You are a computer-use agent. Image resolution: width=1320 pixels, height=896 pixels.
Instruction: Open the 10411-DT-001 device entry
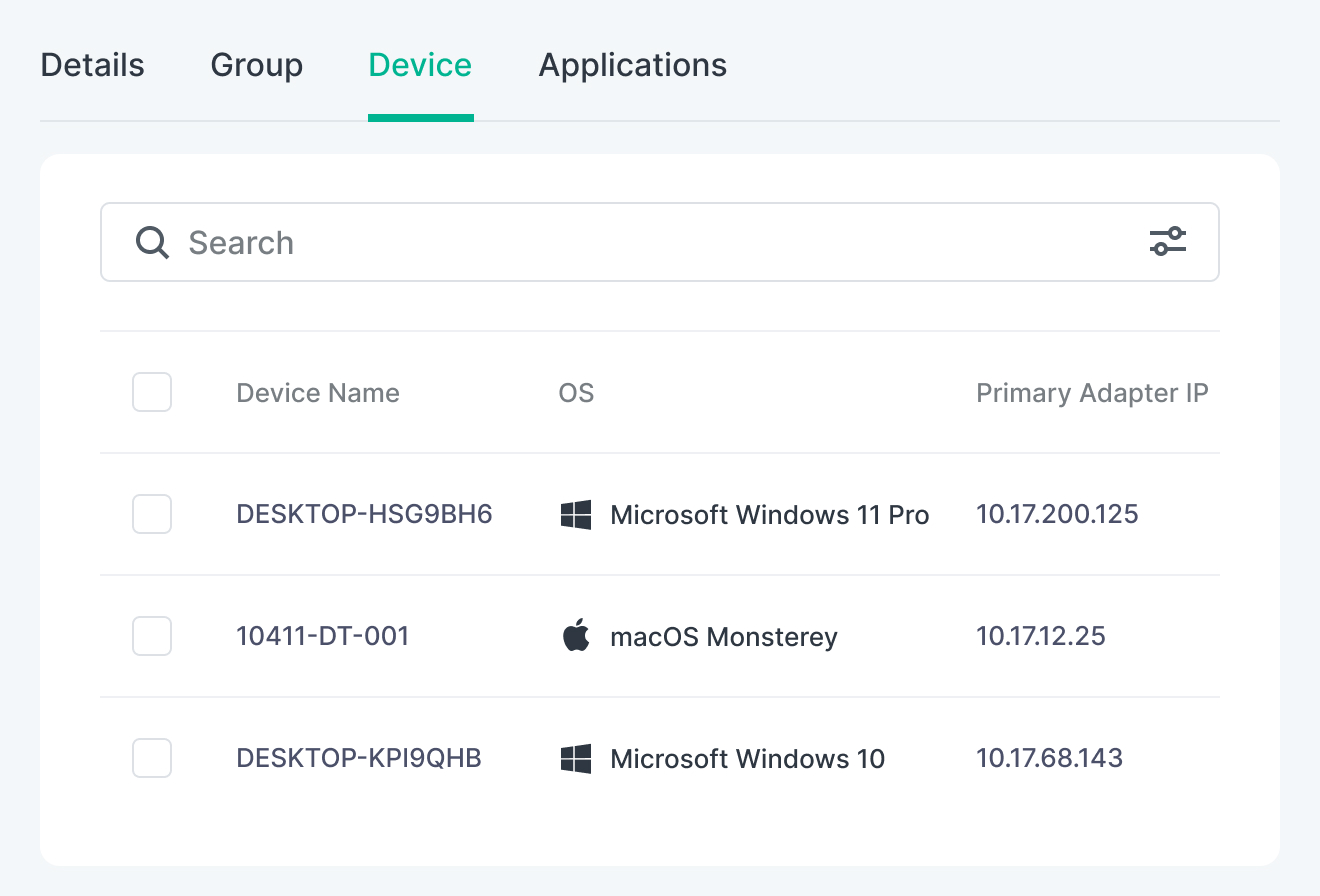322,636
